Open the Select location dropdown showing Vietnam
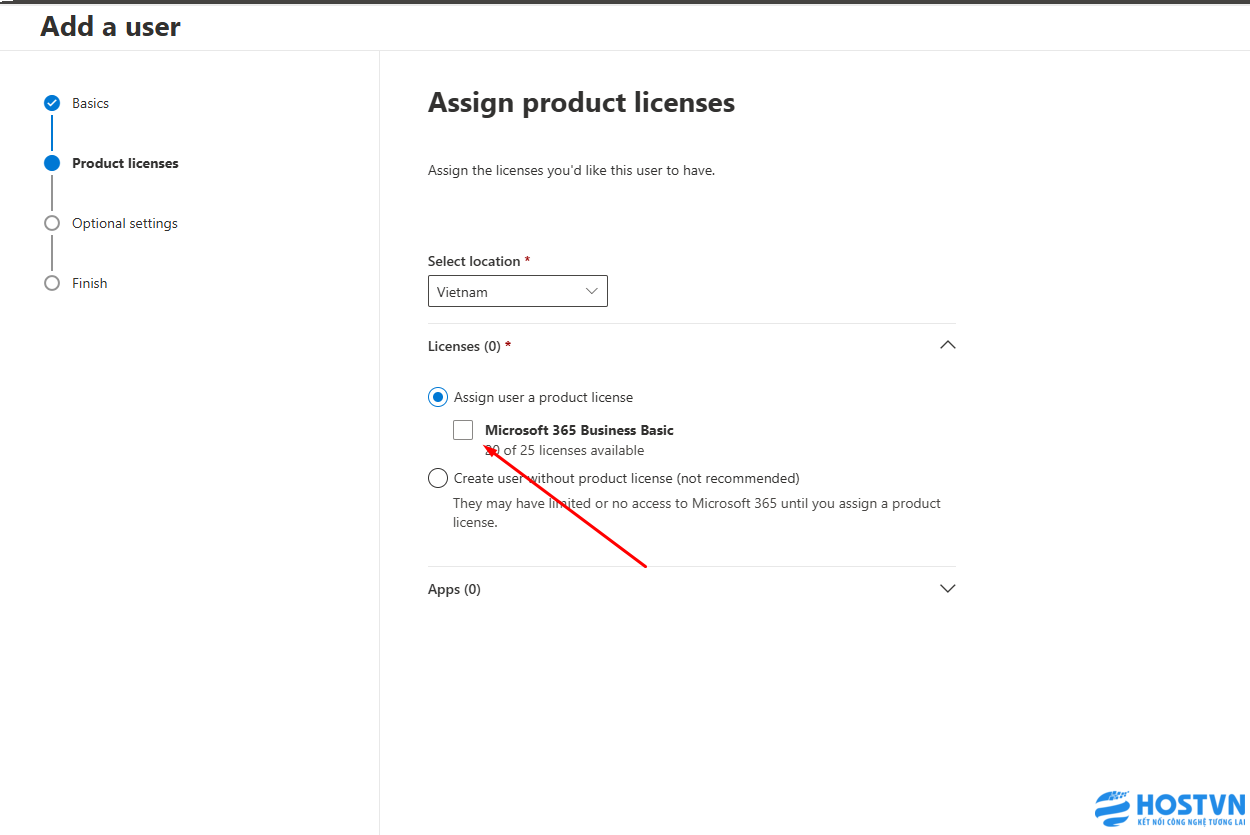Viewport: 1250px width, 835px height. tap(518, 292)
